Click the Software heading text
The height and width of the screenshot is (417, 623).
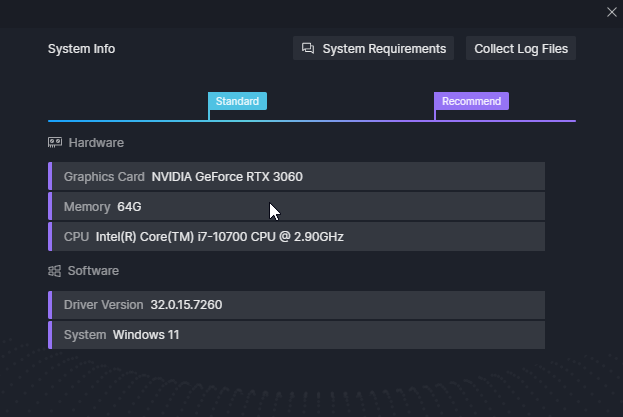(x=93, y=271)
